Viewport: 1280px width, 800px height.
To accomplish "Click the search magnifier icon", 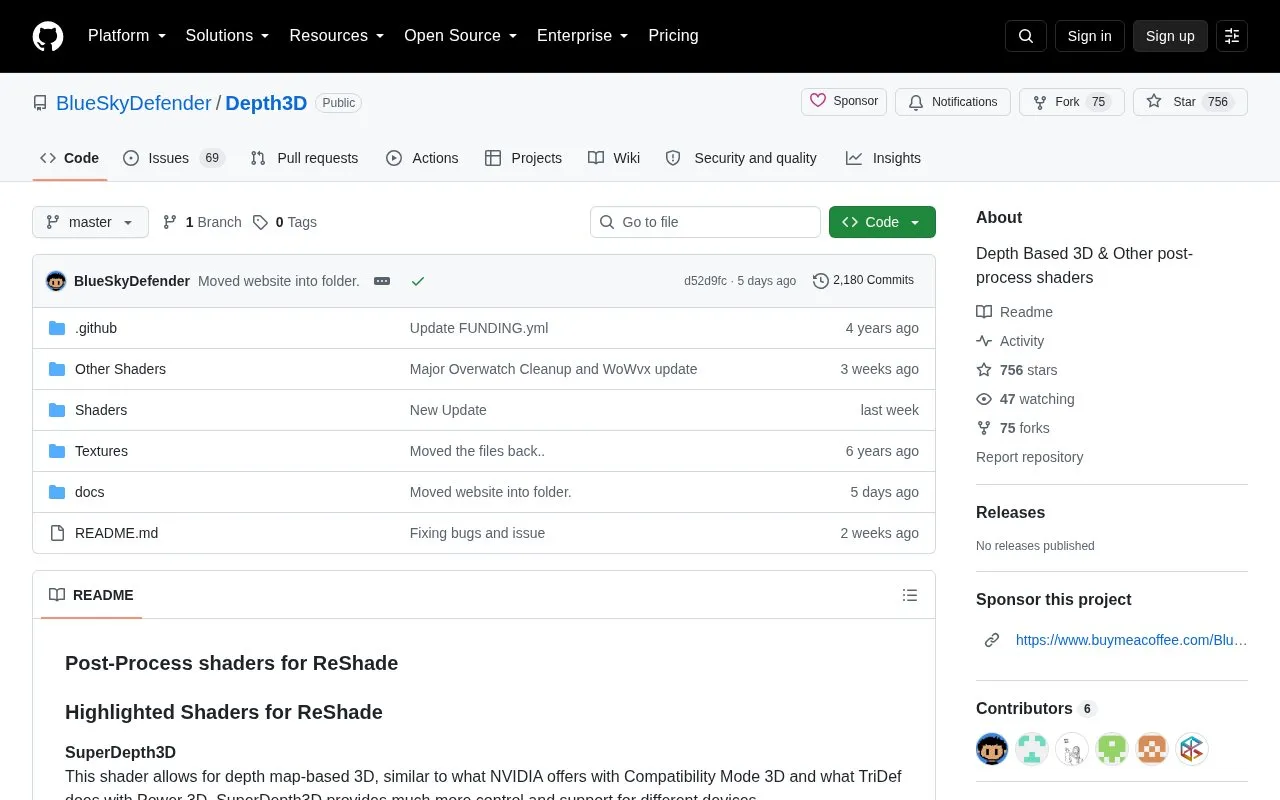I will click(x=1026, y=36).
